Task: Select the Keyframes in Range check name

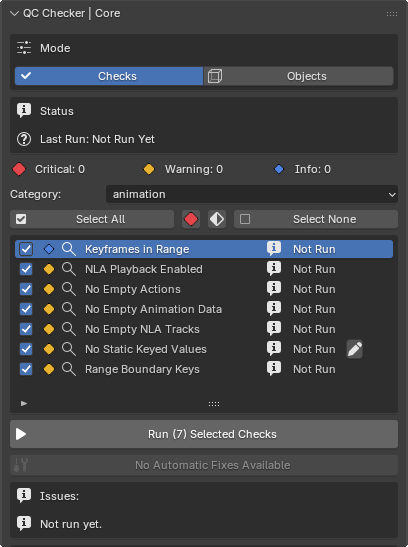Action: [x=137, y=249]
